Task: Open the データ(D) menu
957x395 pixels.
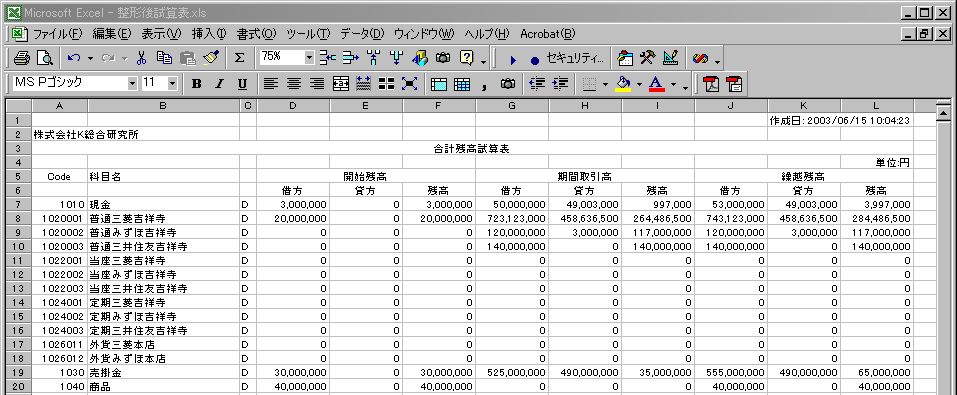Action: [362, 34]
